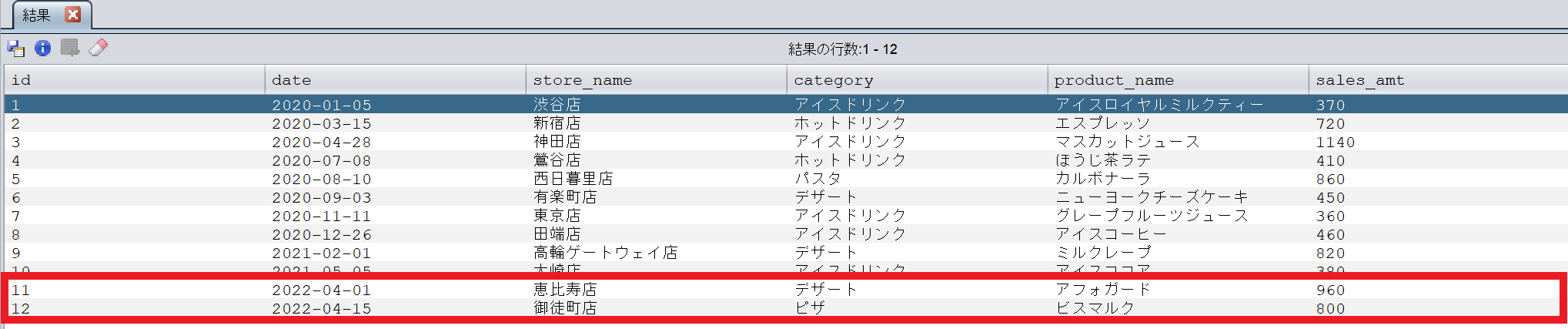Image resolution: width=1568 pixels, height=329 pixels.
Task: Select date cell 2020-08-10
Action: pos(322,179)
